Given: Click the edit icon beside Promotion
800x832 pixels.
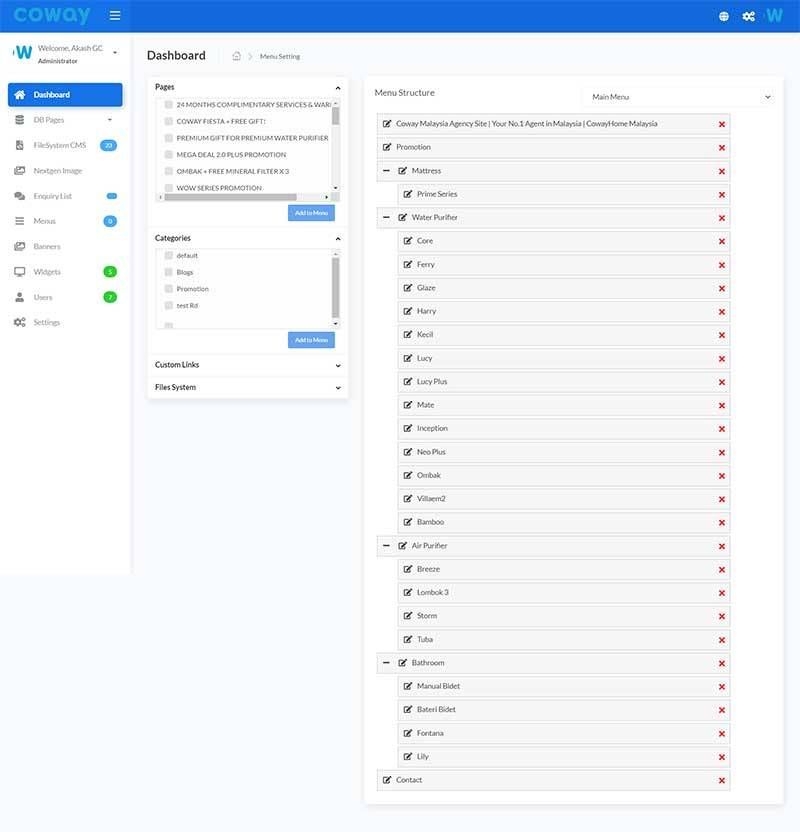Looking at the screenshot, I should click(387, 147).
